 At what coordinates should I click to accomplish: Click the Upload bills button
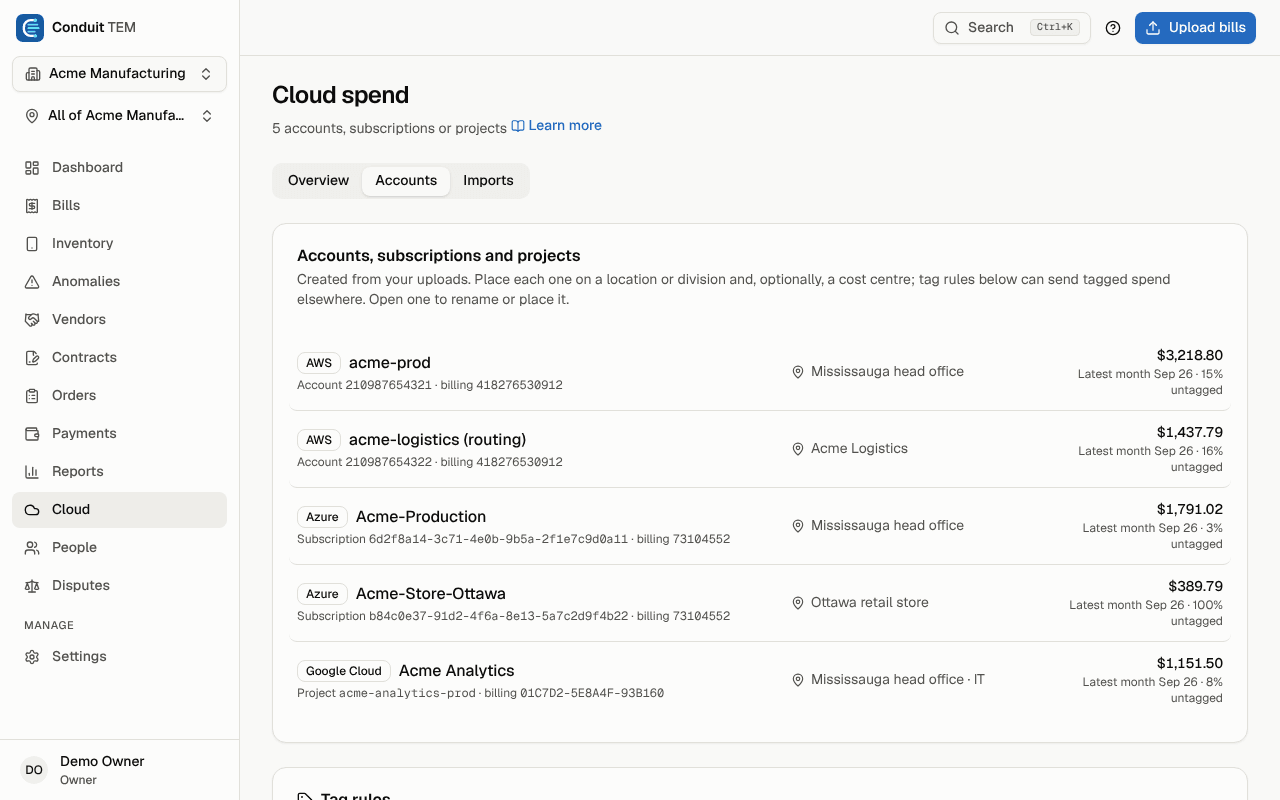(x=1195, y=28)
